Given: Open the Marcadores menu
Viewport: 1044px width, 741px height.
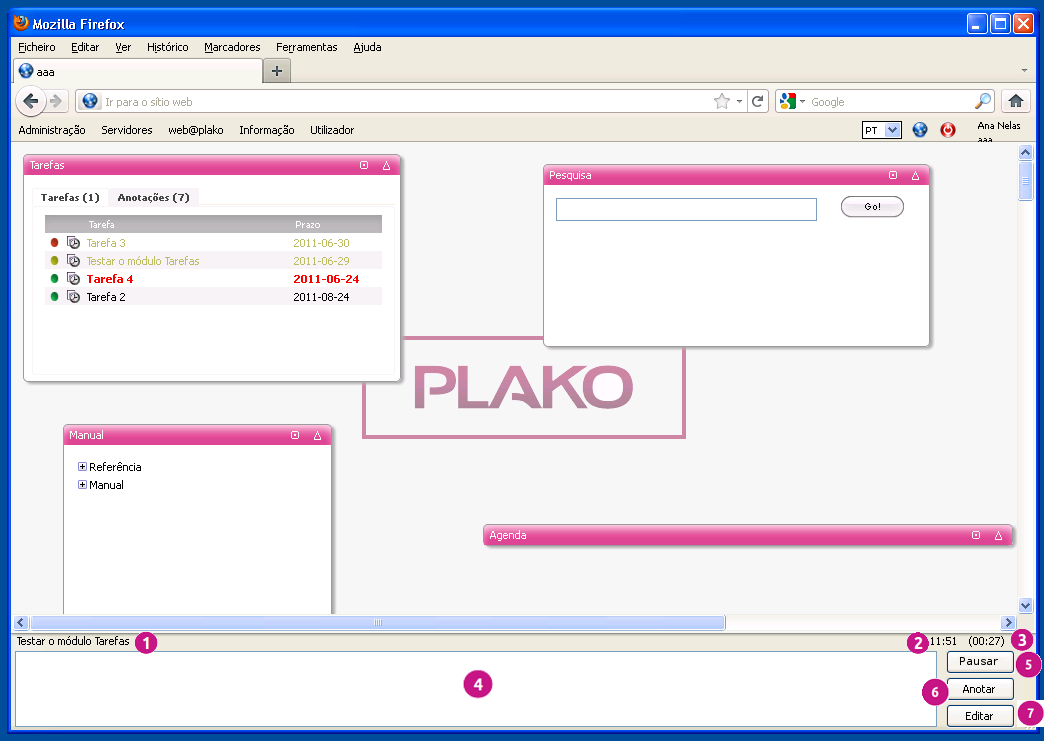Looking at the screenshot, I should point(232,47).
